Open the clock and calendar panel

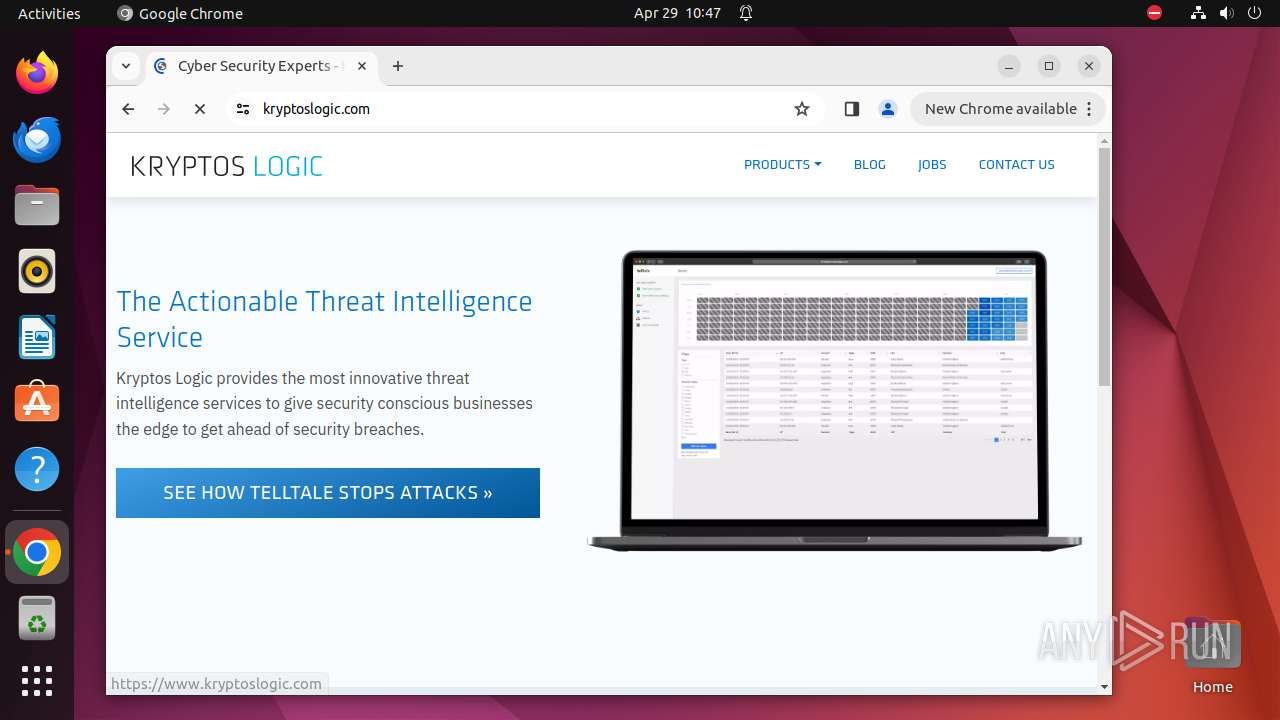[677, 13]
